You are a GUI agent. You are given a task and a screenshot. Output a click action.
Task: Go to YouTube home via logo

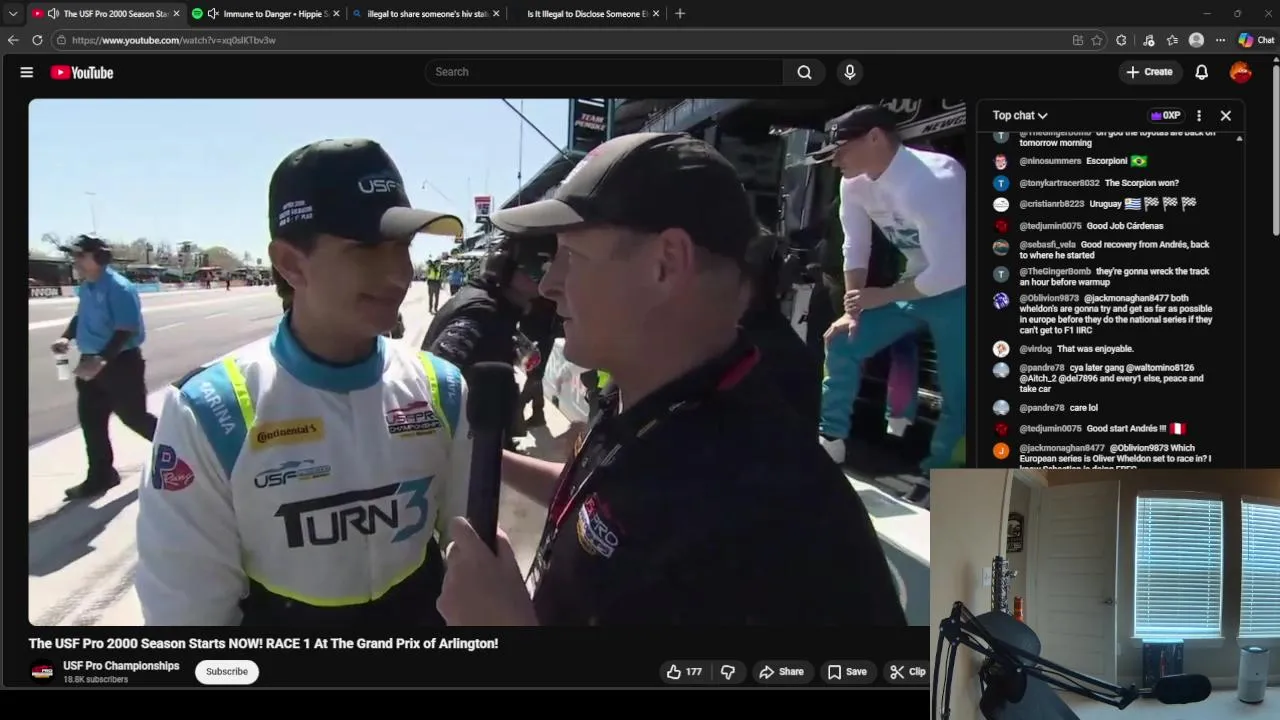click(82, 72)
